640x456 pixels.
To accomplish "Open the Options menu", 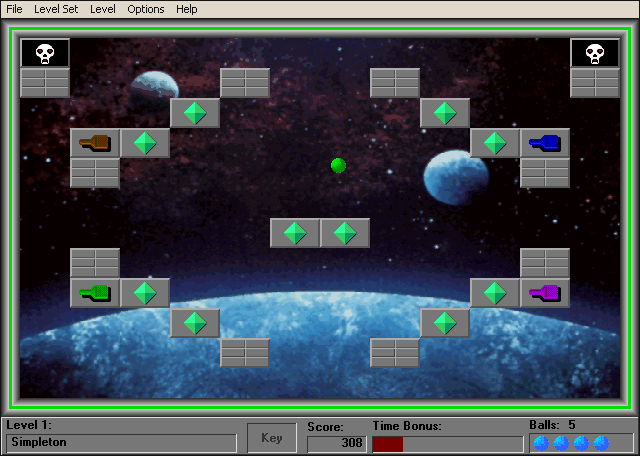I will coord(146,9).
